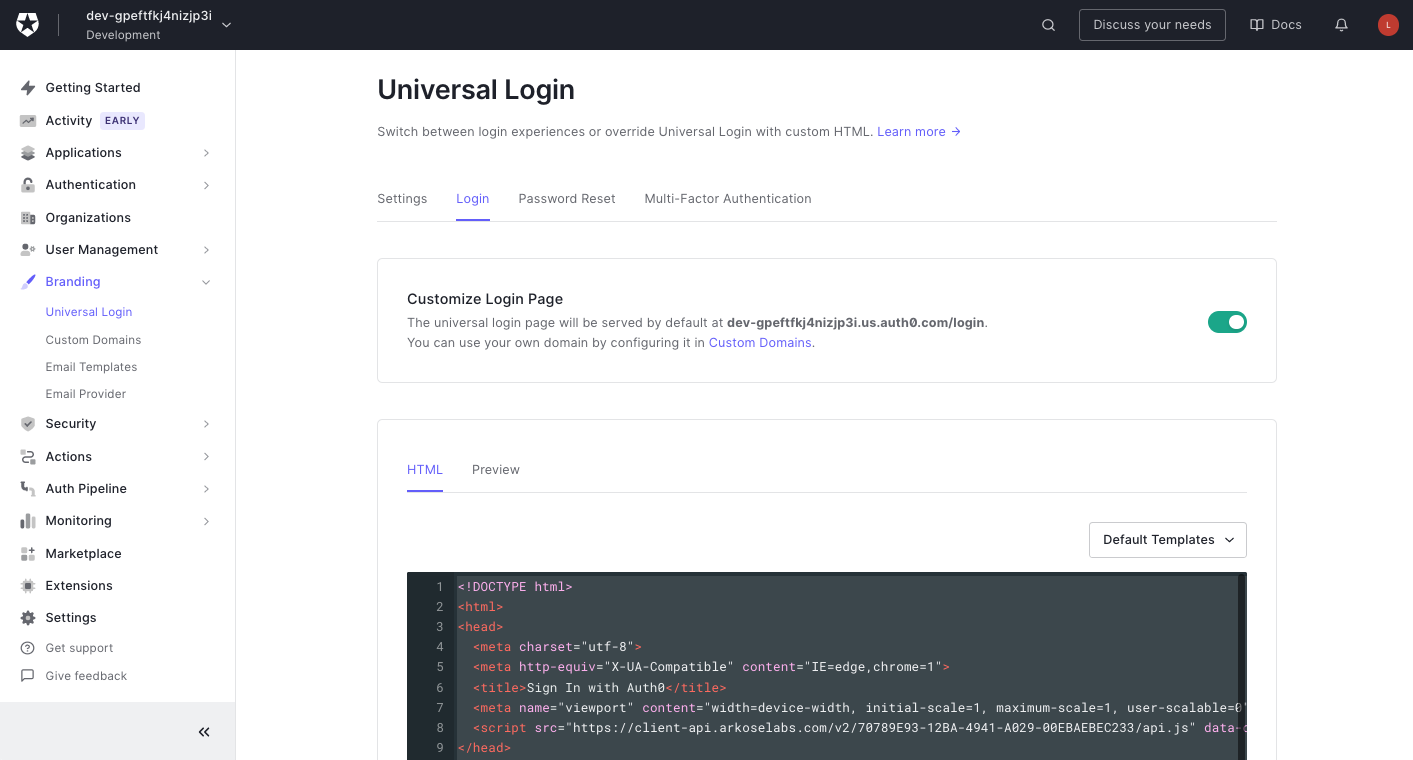Image resolution: width=1413 pixels, height=760 pixels.
Task: Open the tenant switcher dropdown
Action: pos(158,25)
